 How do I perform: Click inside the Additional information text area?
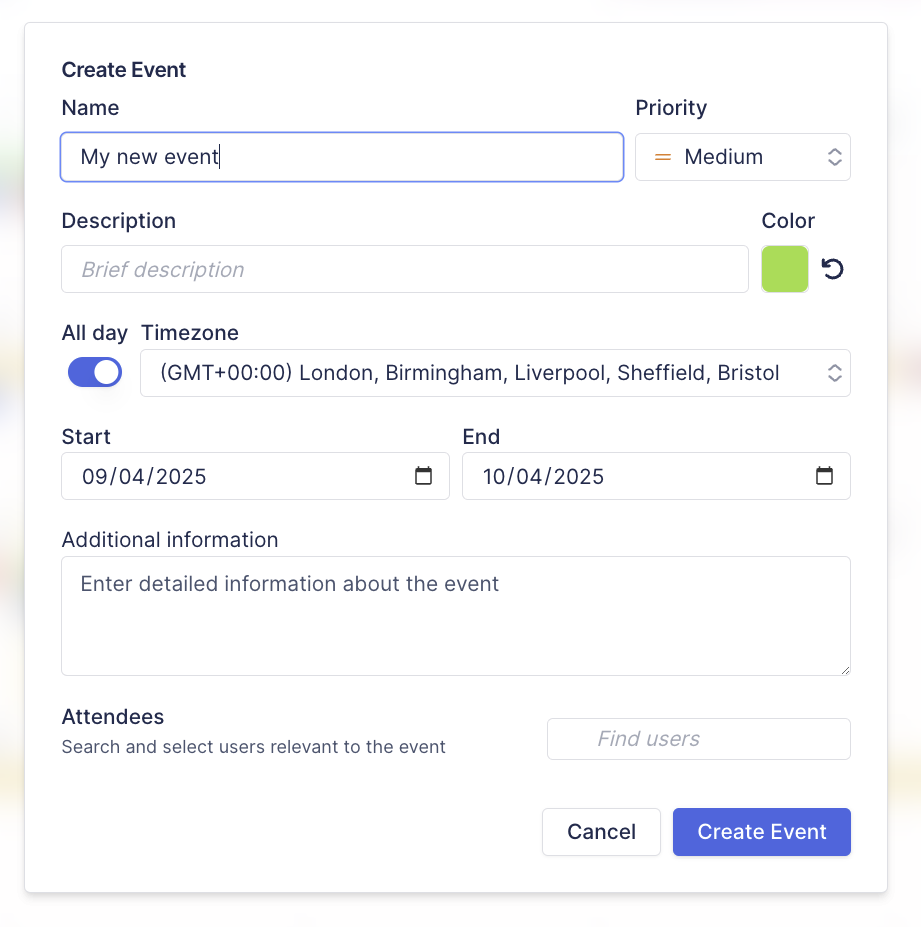pyautogui.click(x=456, y=616)
